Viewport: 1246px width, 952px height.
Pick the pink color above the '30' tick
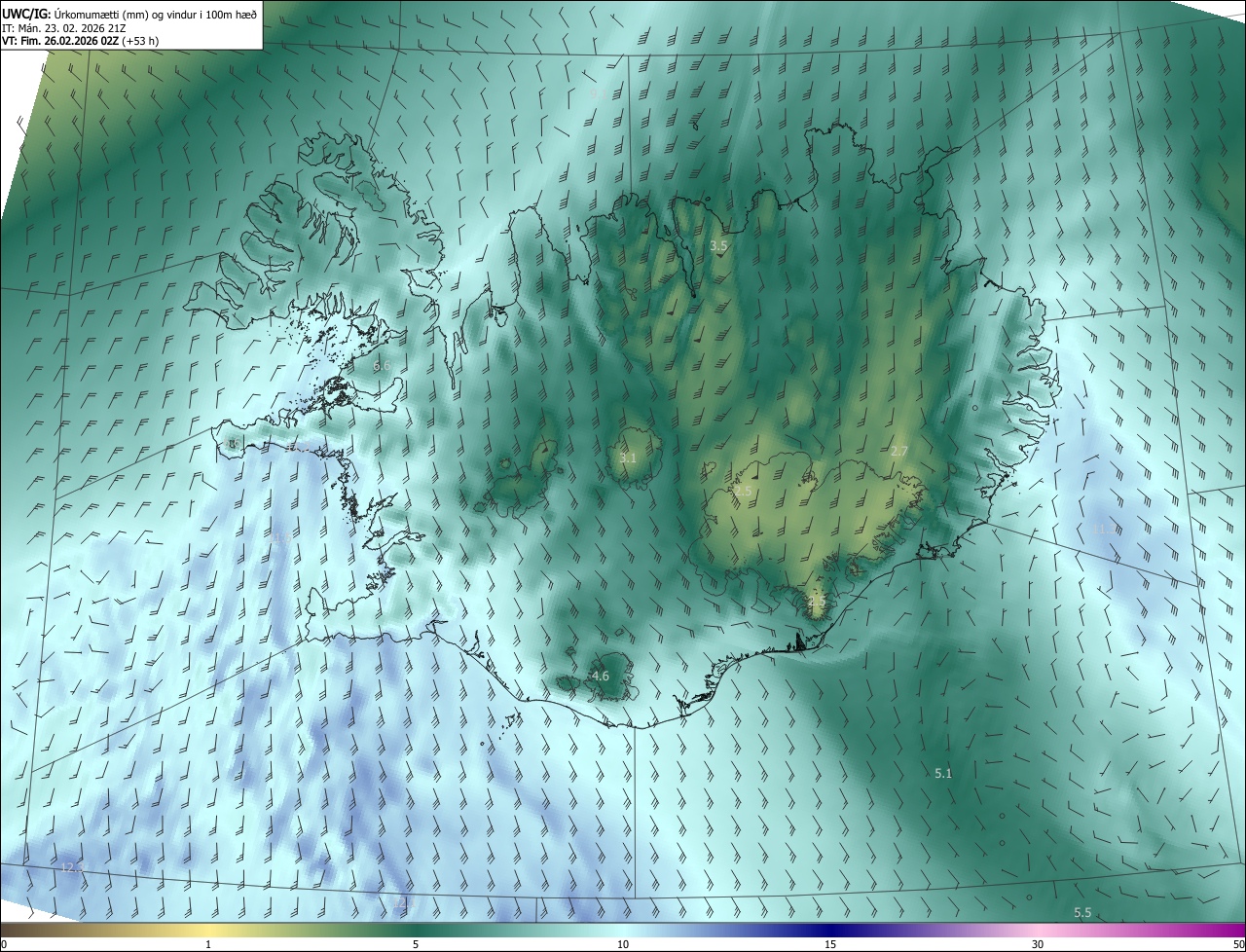pyautogui.click(x=1038, y=930)
